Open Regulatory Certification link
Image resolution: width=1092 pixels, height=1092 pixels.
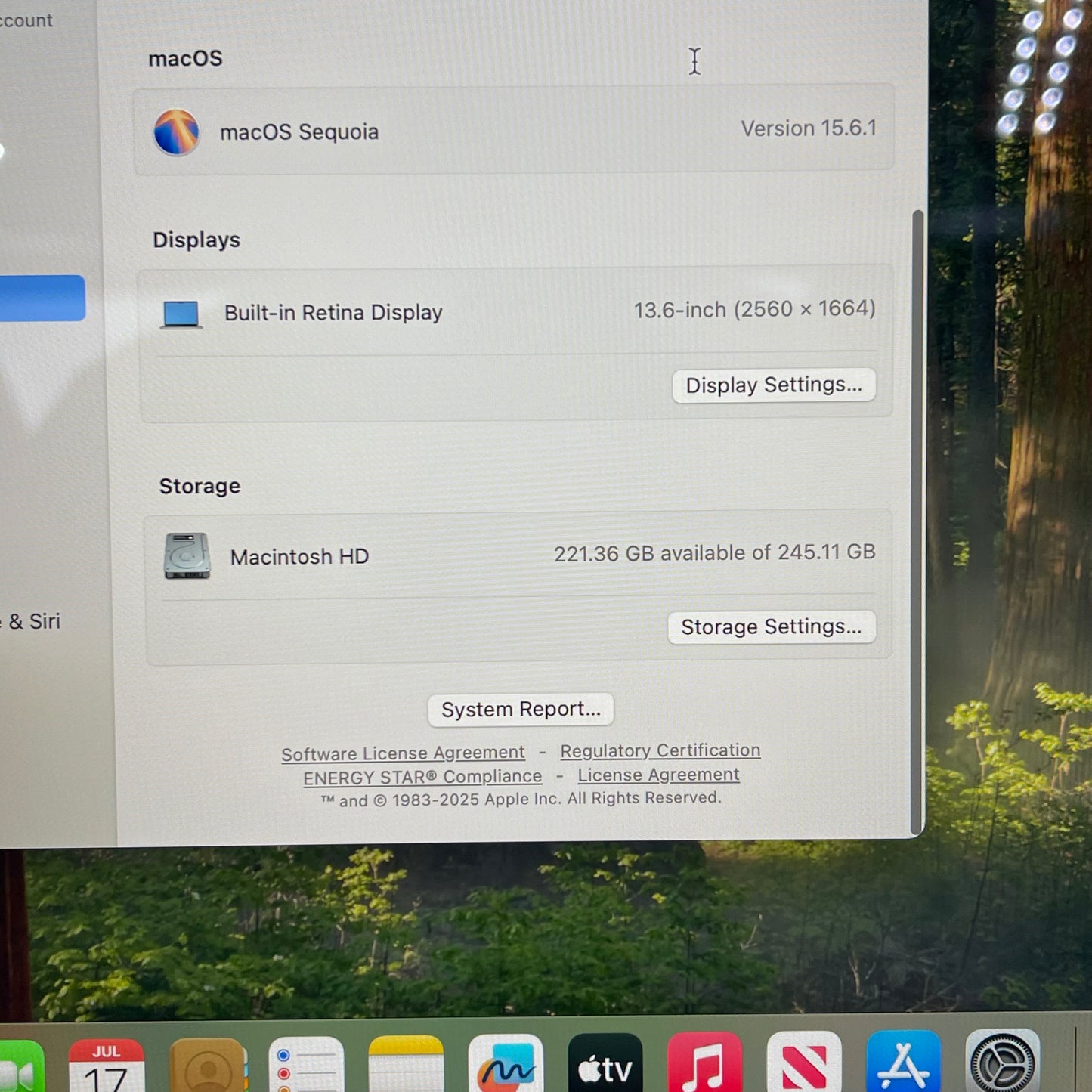point(660,750)
